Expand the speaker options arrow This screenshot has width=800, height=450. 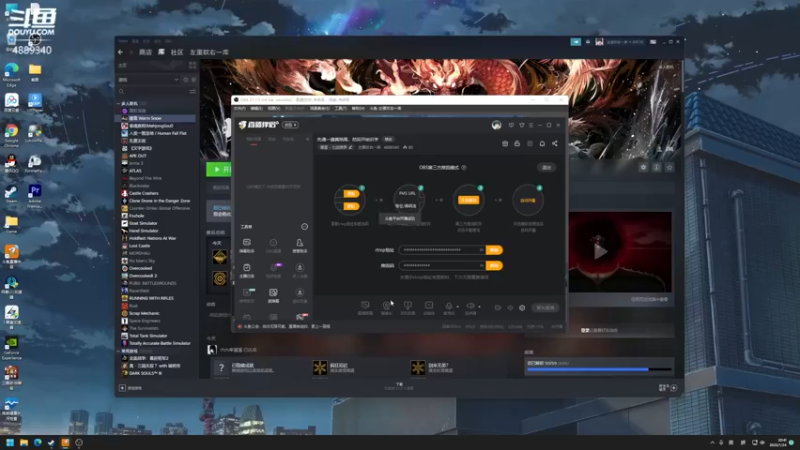point(479,307)
